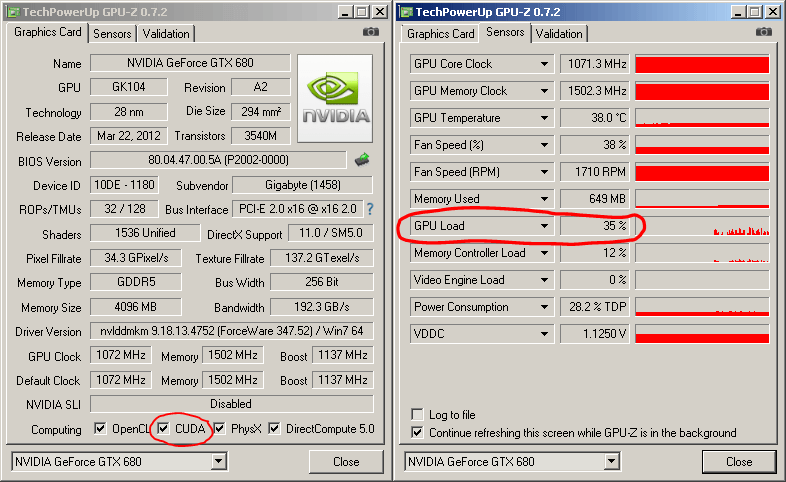The width and height of the screenshot is (786, 482).
Task: Click Close button in left window
Action: point(346,461)
